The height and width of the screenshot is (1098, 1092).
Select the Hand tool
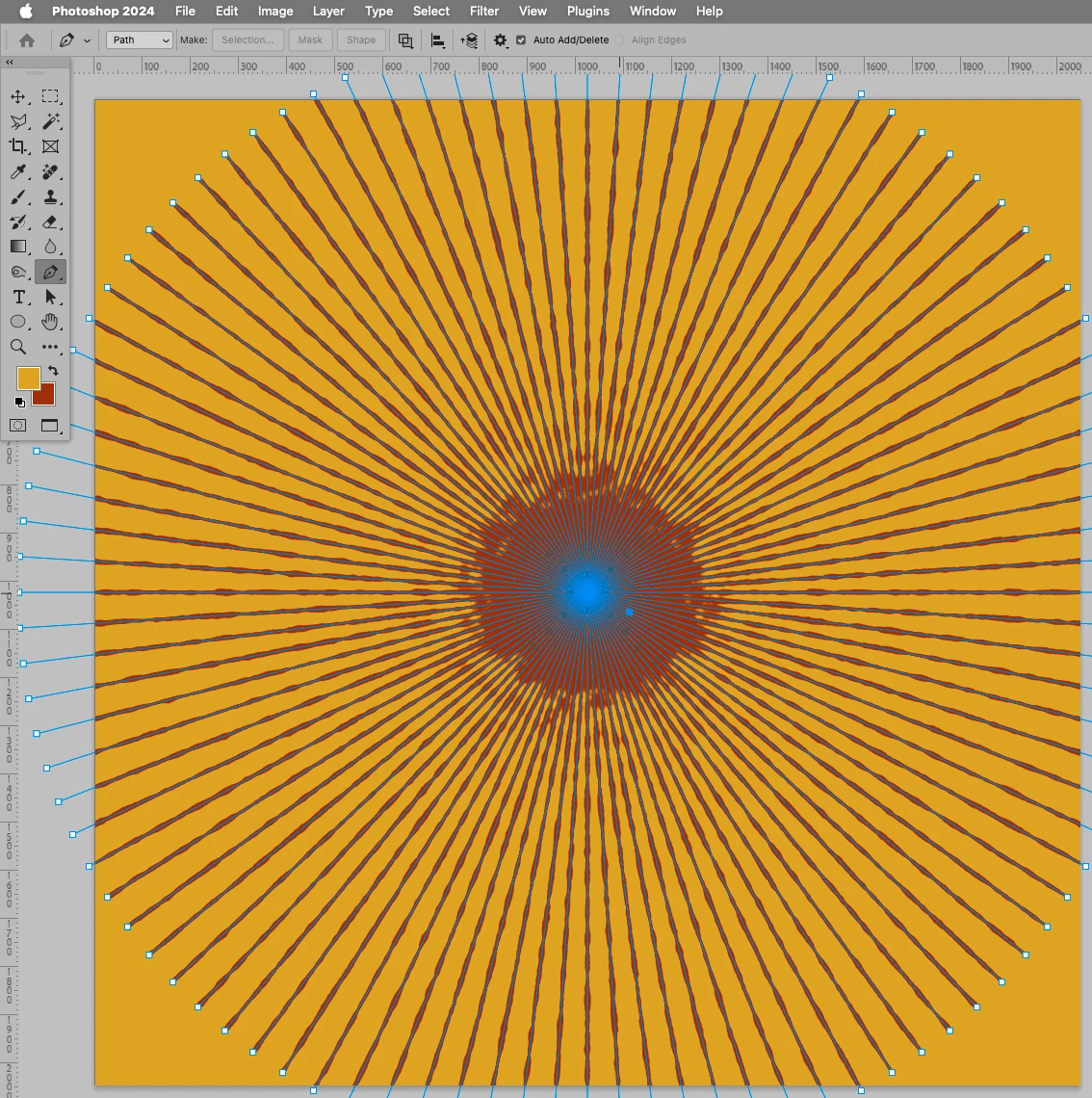(50, 322)
